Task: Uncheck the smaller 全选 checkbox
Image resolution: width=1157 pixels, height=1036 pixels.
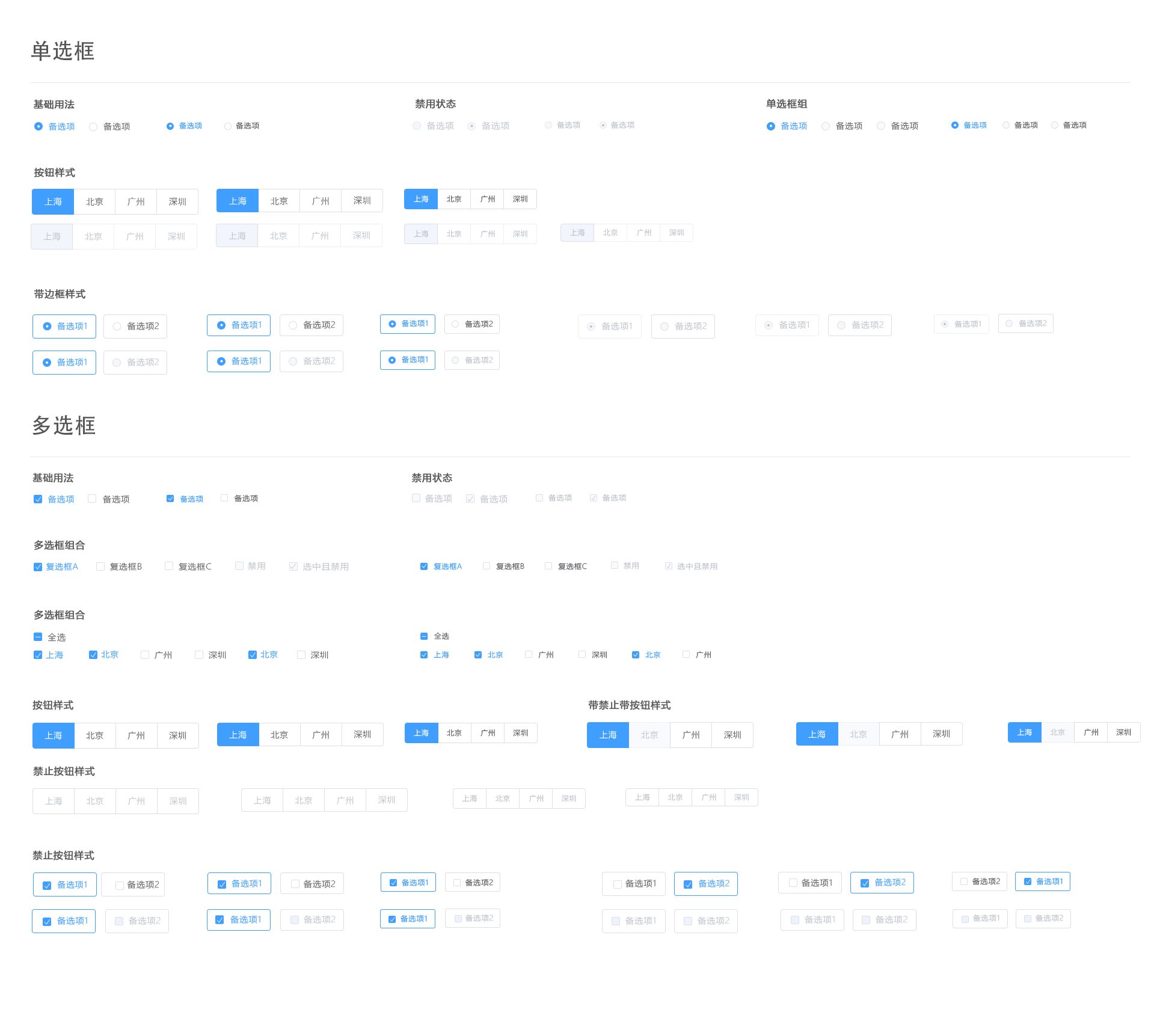Action: pos(424,637)
